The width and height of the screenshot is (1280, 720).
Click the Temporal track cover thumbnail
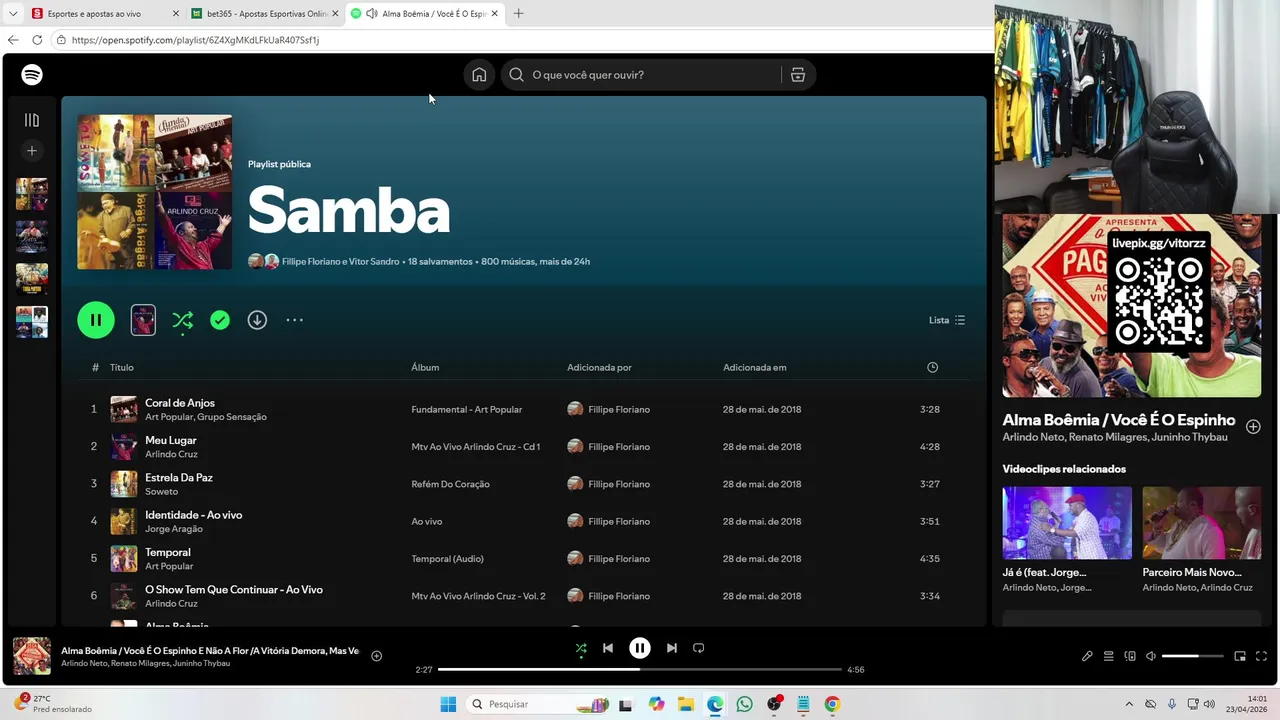[124, 558]
